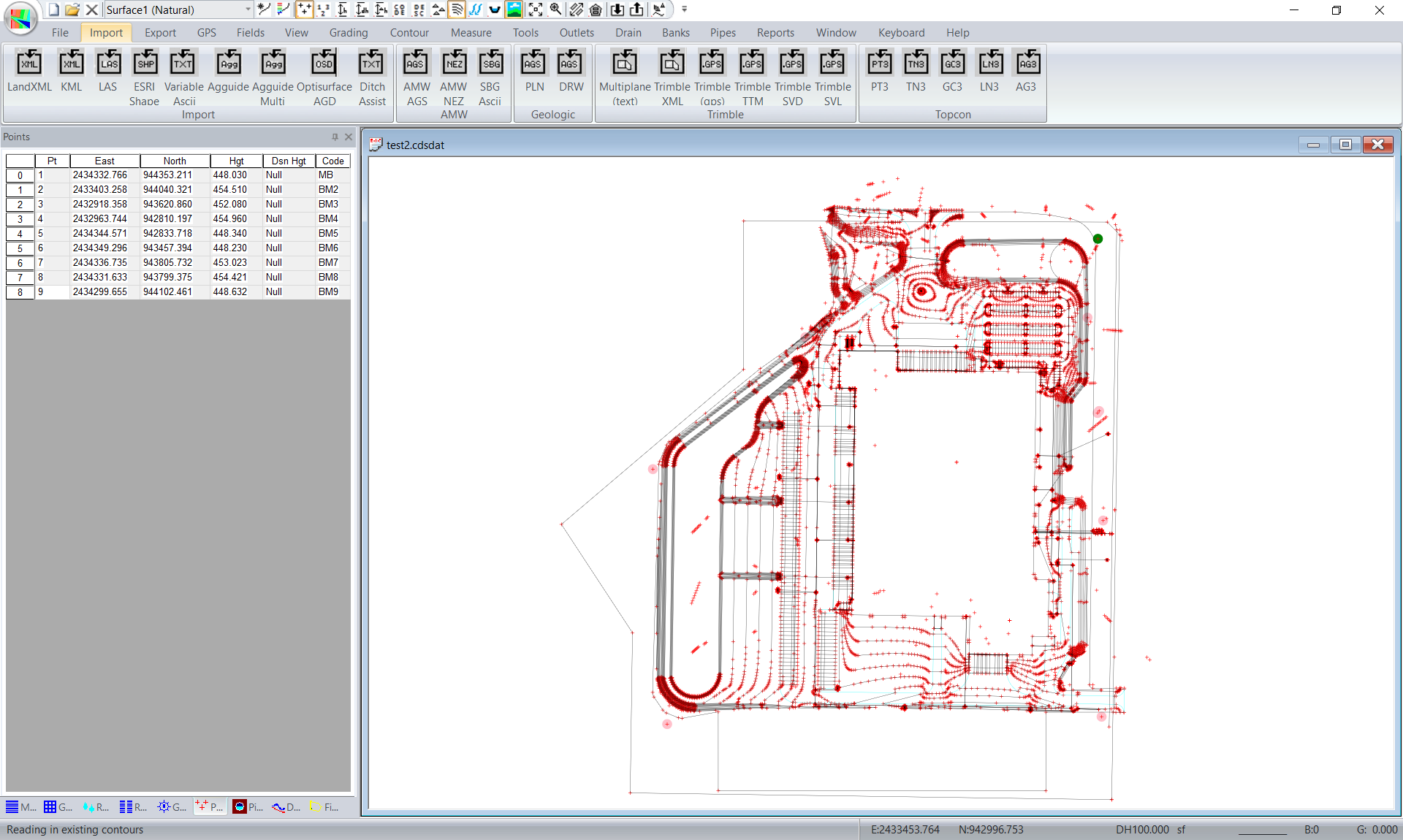Click the Points panel pin button
1403x840 pixels.
(335, 137)
